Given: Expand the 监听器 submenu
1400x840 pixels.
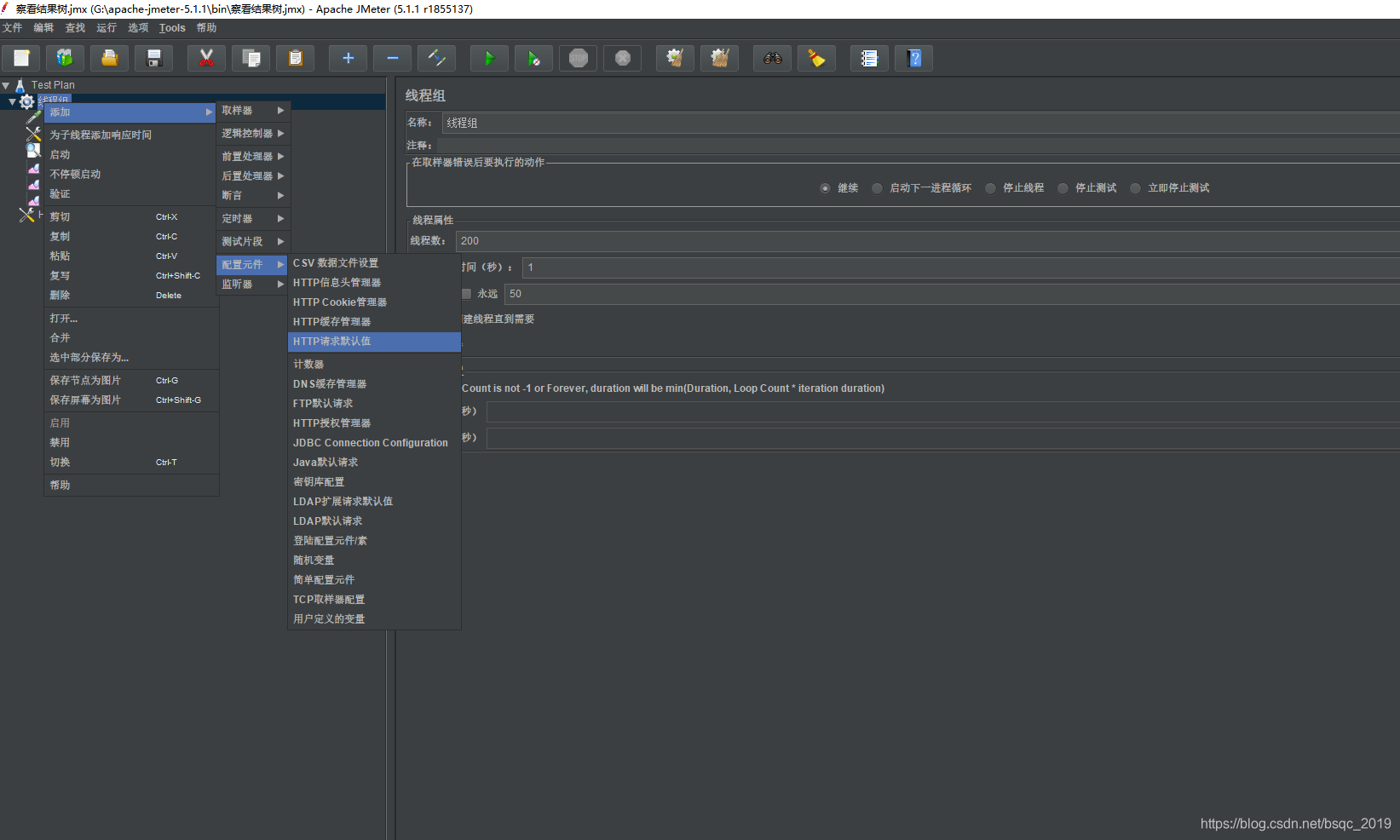Looking at the screenshot, I should coord(253,285).
